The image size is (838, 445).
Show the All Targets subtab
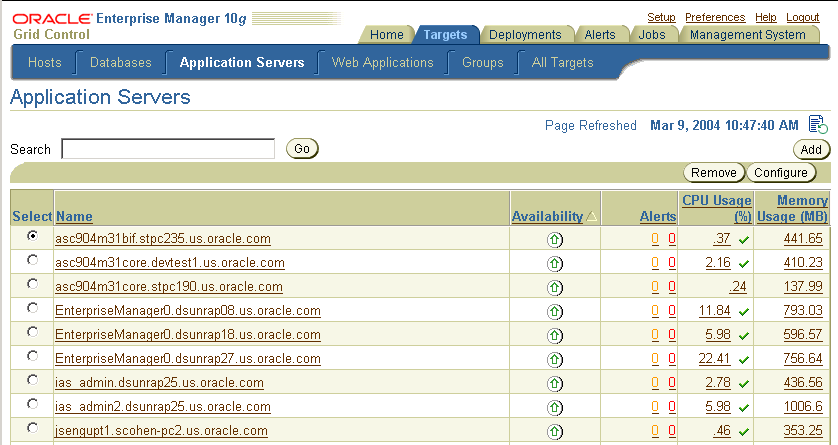coord(562,63)
